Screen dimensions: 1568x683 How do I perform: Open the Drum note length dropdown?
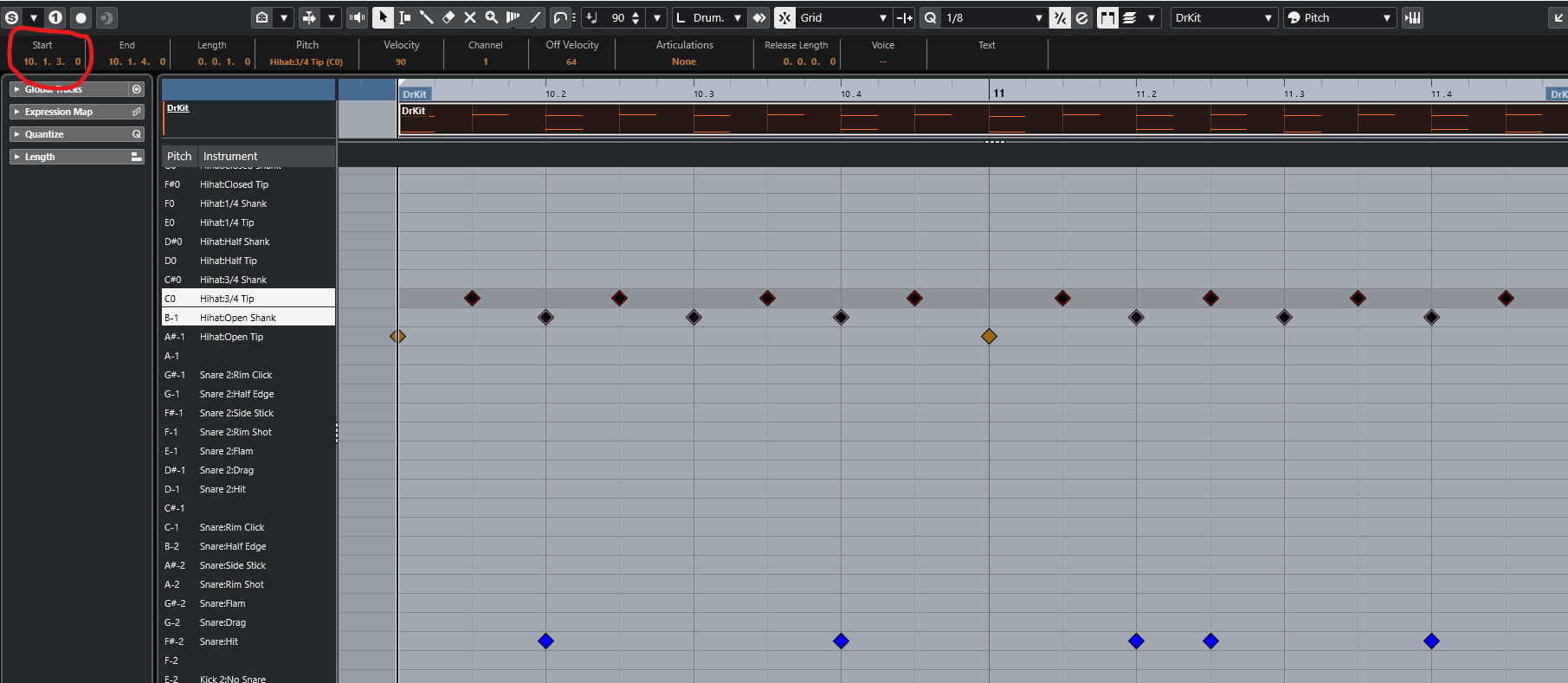click(709, 17)
